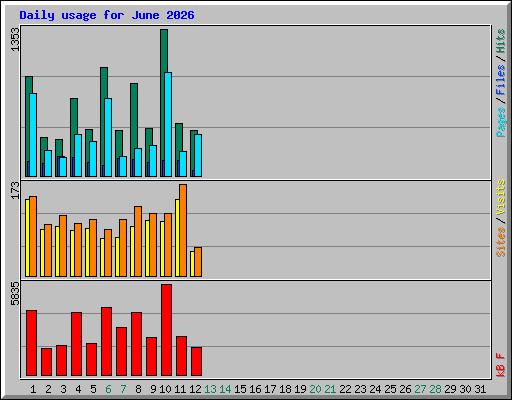512x400 pixels.
Task: Click green weekend day label 6
Action: click(108, 389)
